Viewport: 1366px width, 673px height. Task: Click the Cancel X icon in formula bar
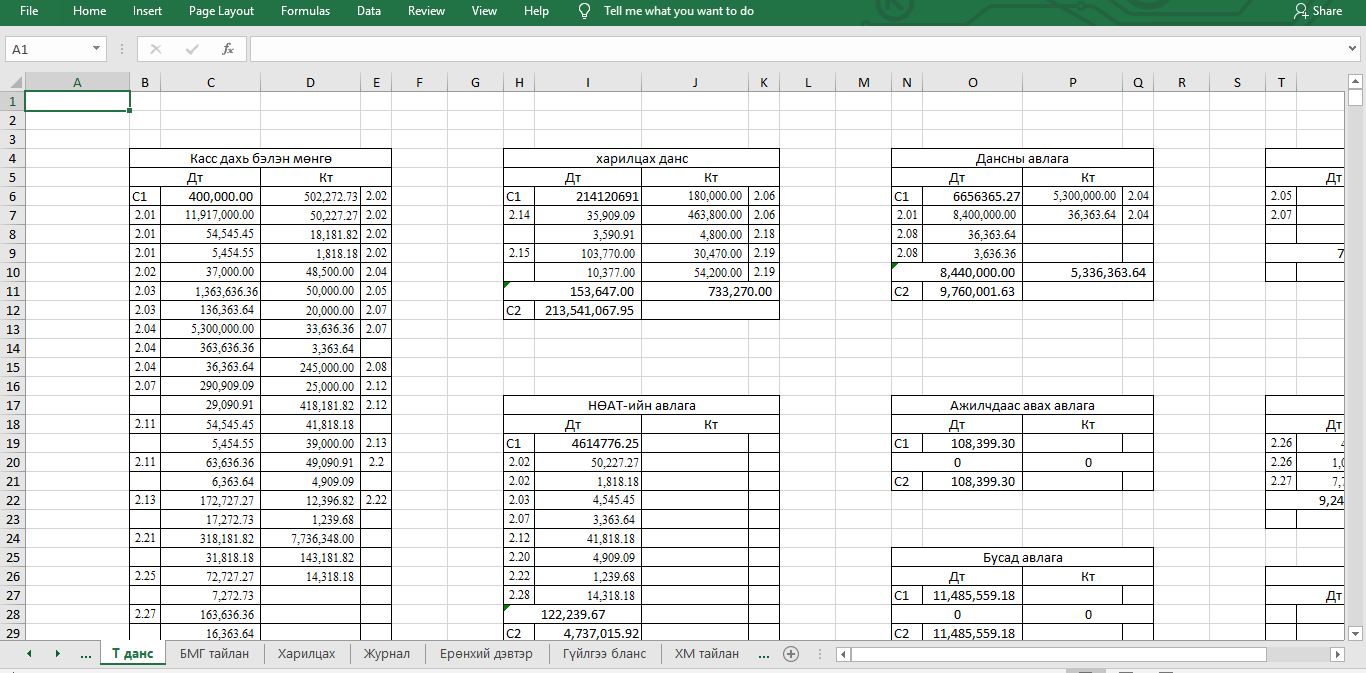[155, 49]
